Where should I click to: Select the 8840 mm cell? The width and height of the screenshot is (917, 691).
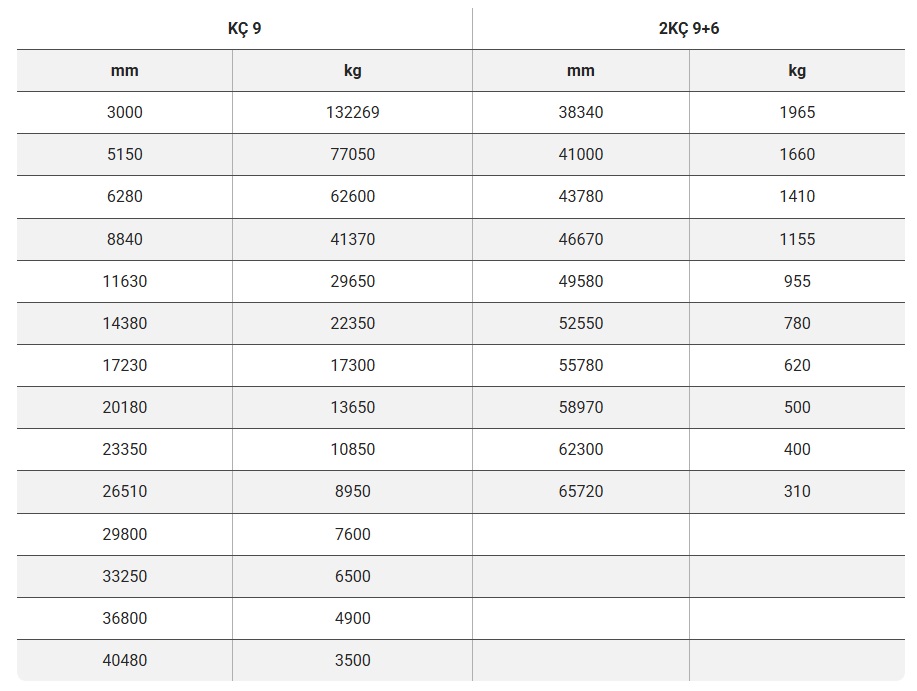(x=125, y=239)
